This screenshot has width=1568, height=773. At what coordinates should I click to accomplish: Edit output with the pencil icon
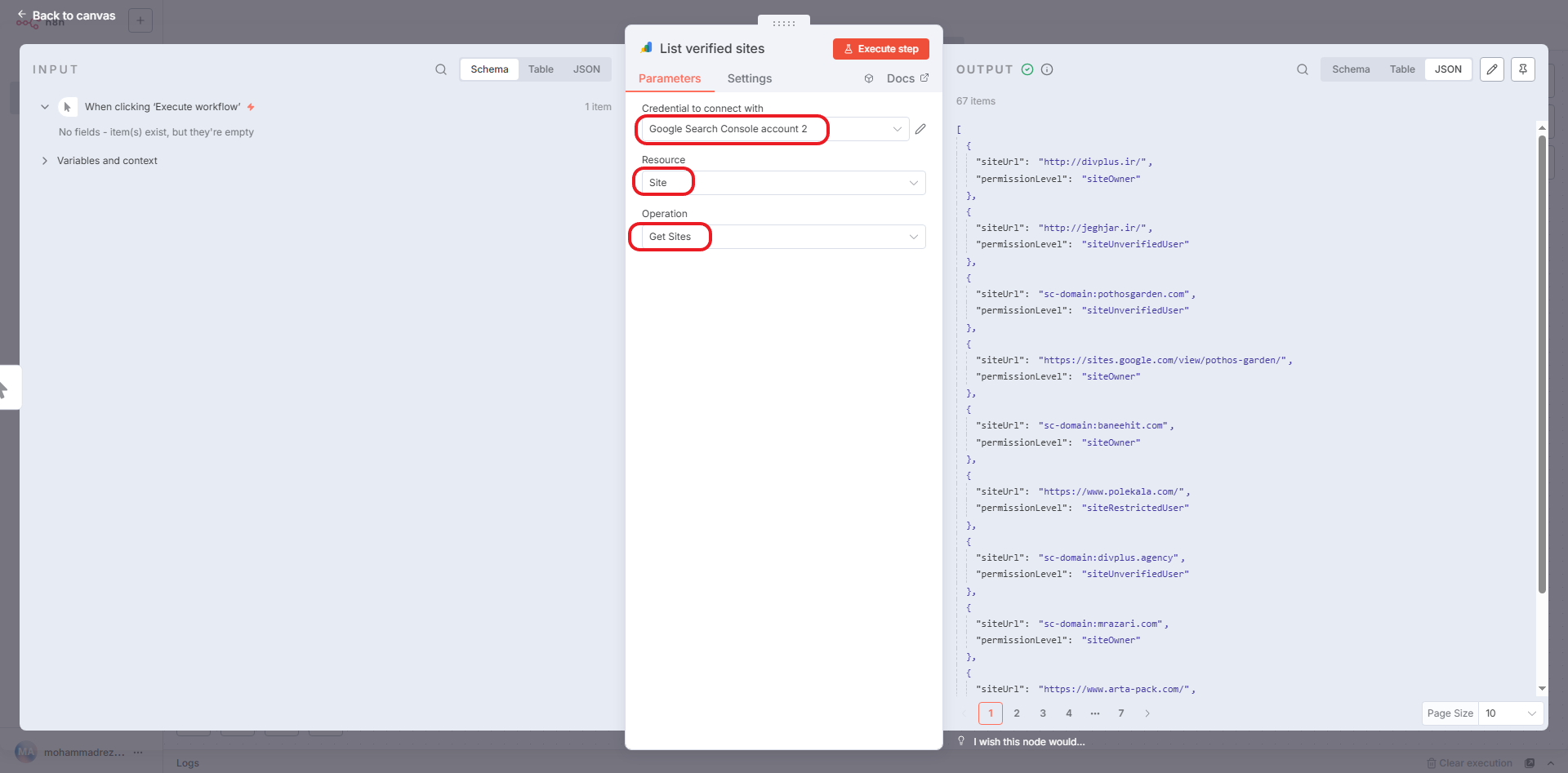[x=1492, y=69]
